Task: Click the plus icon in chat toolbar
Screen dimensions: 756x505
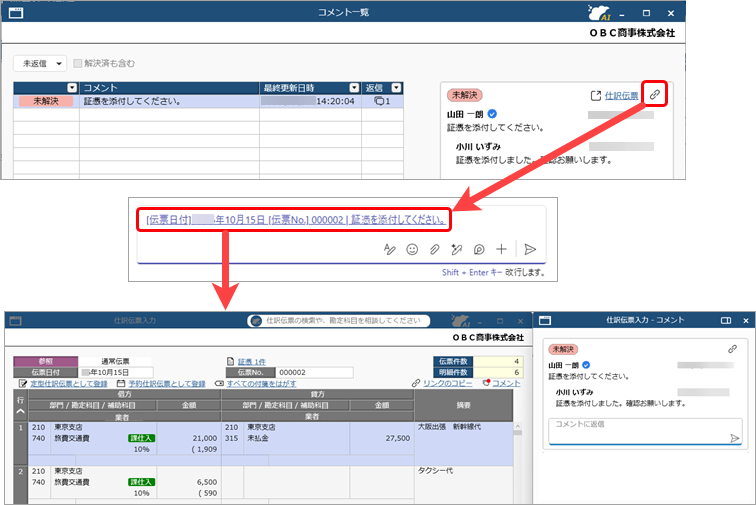Action: 501,249
